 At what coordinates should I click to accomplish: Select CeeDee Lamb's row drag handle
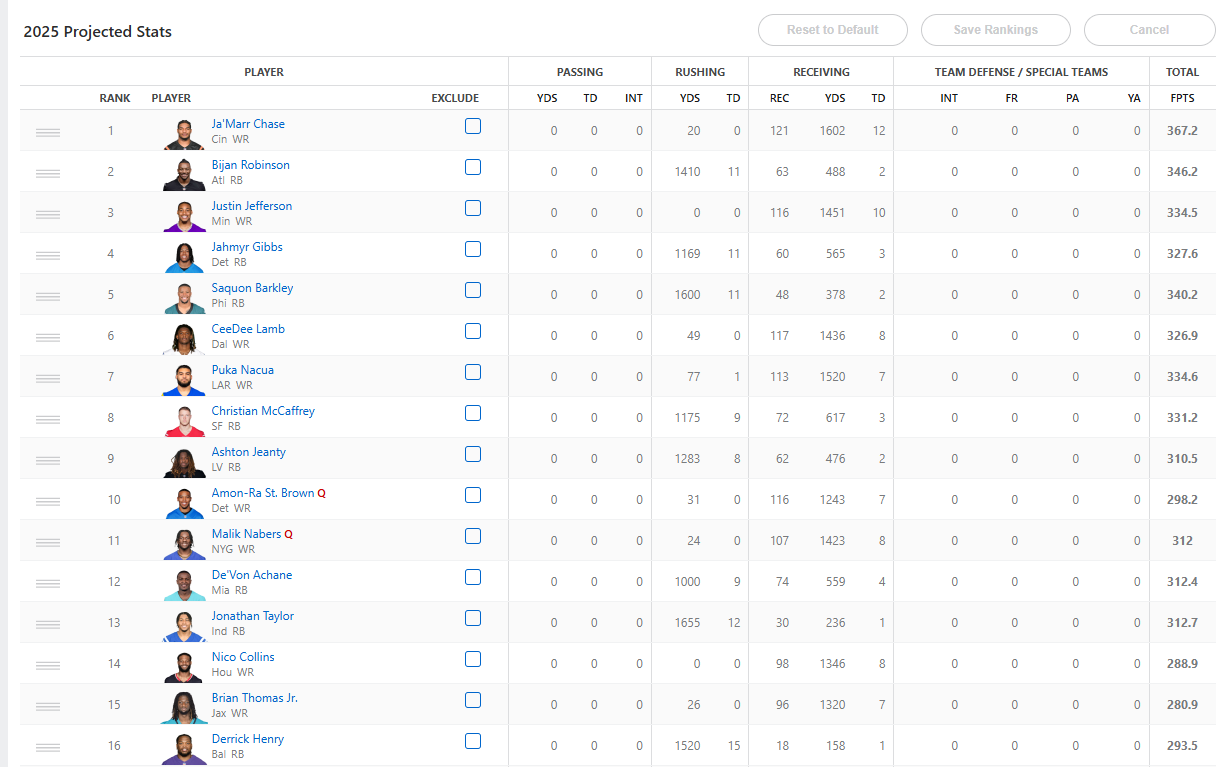pos(48,337)
